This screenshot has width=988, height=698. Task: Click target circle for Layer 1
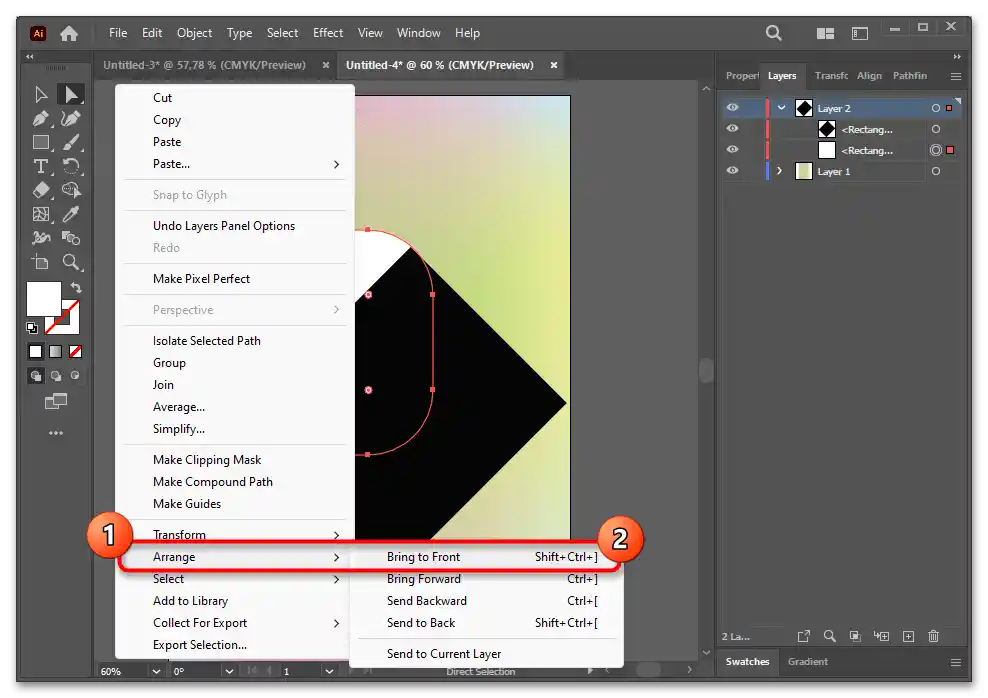pyautogui.click(x=935, y=171)
